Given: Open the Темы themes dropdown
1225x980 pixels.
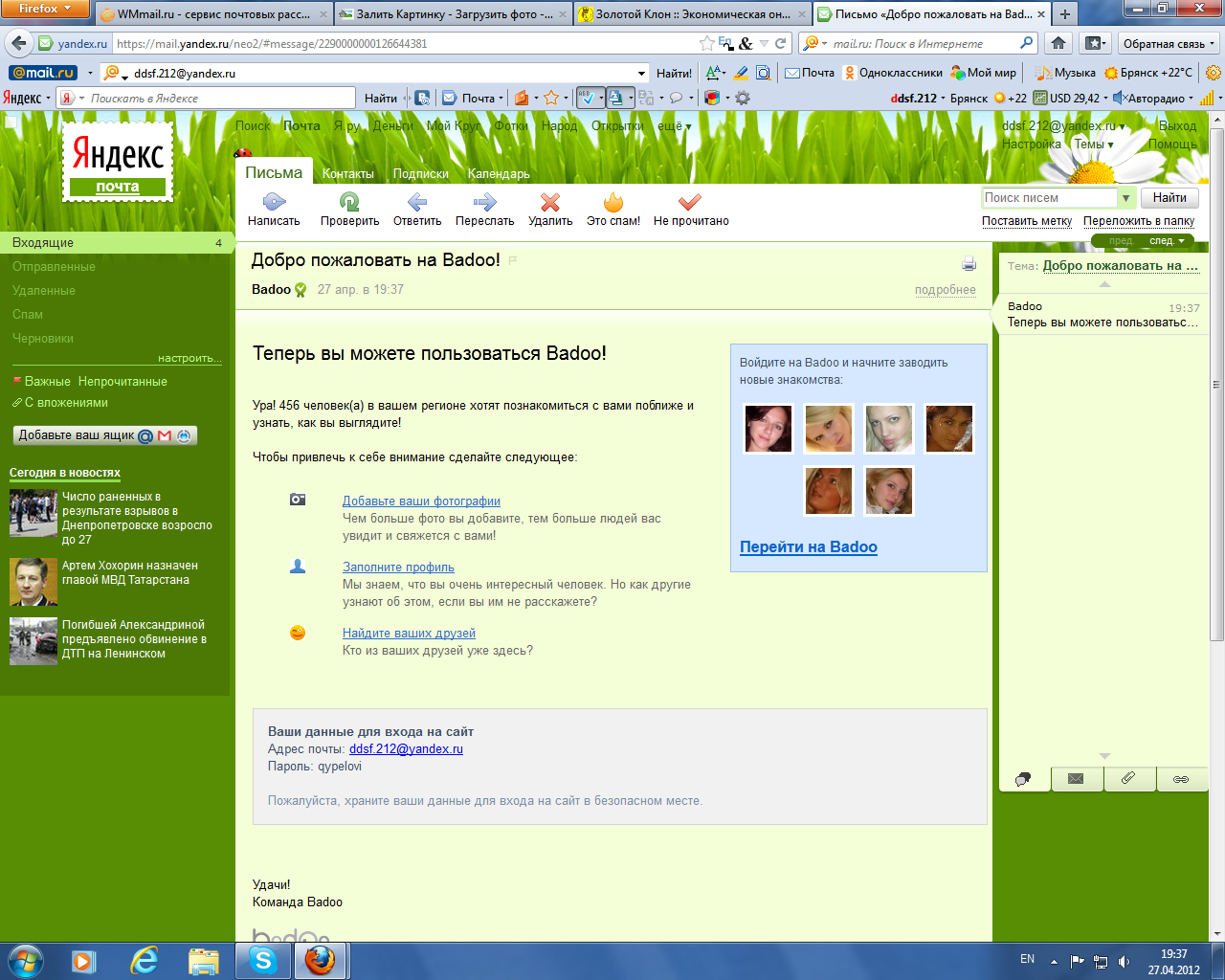Looking at the screenshot, I should point(1094,145).
